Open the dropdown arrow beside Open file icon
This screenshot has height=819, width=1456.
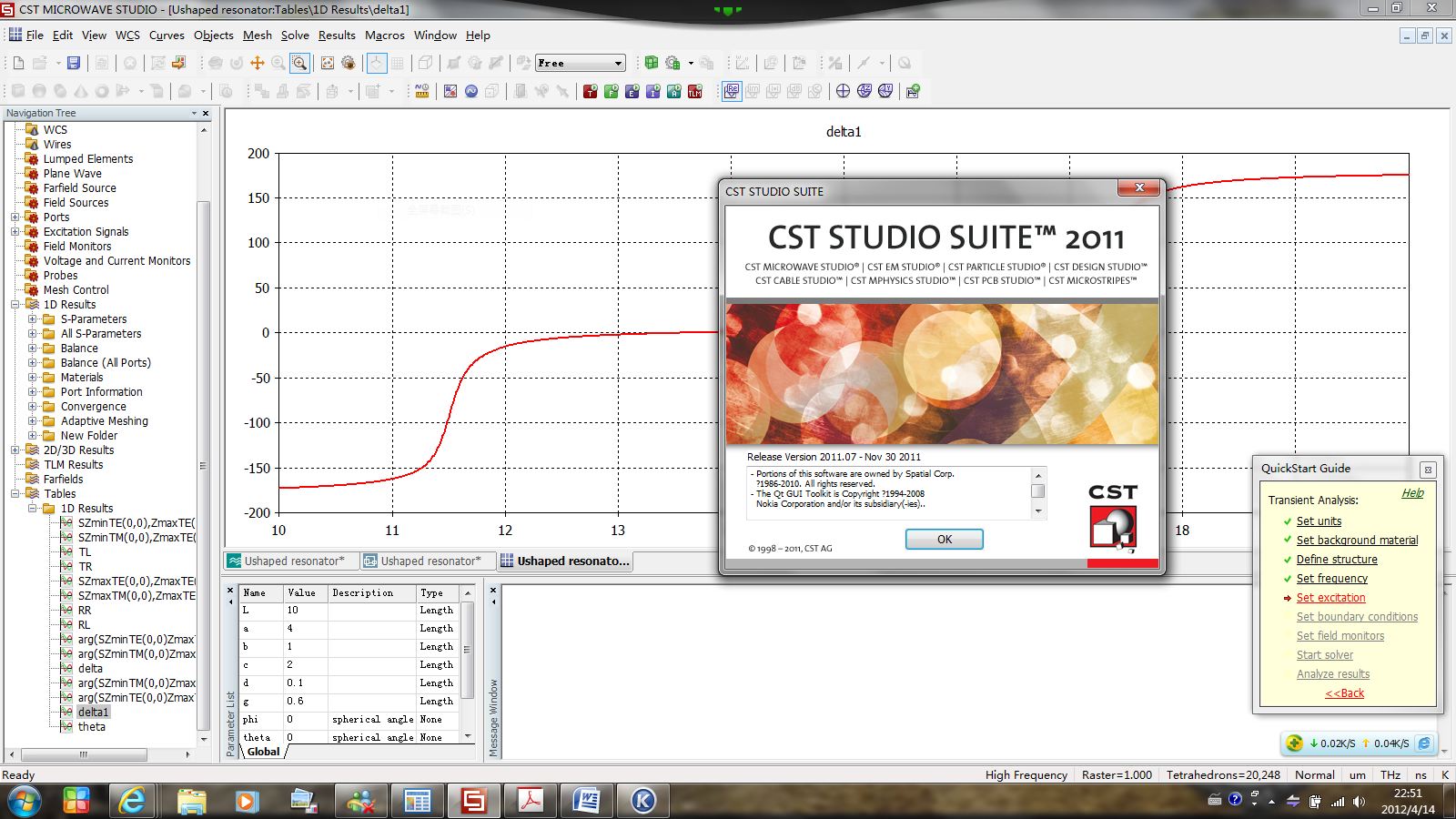pyautogui.click(x=58, y=63)
